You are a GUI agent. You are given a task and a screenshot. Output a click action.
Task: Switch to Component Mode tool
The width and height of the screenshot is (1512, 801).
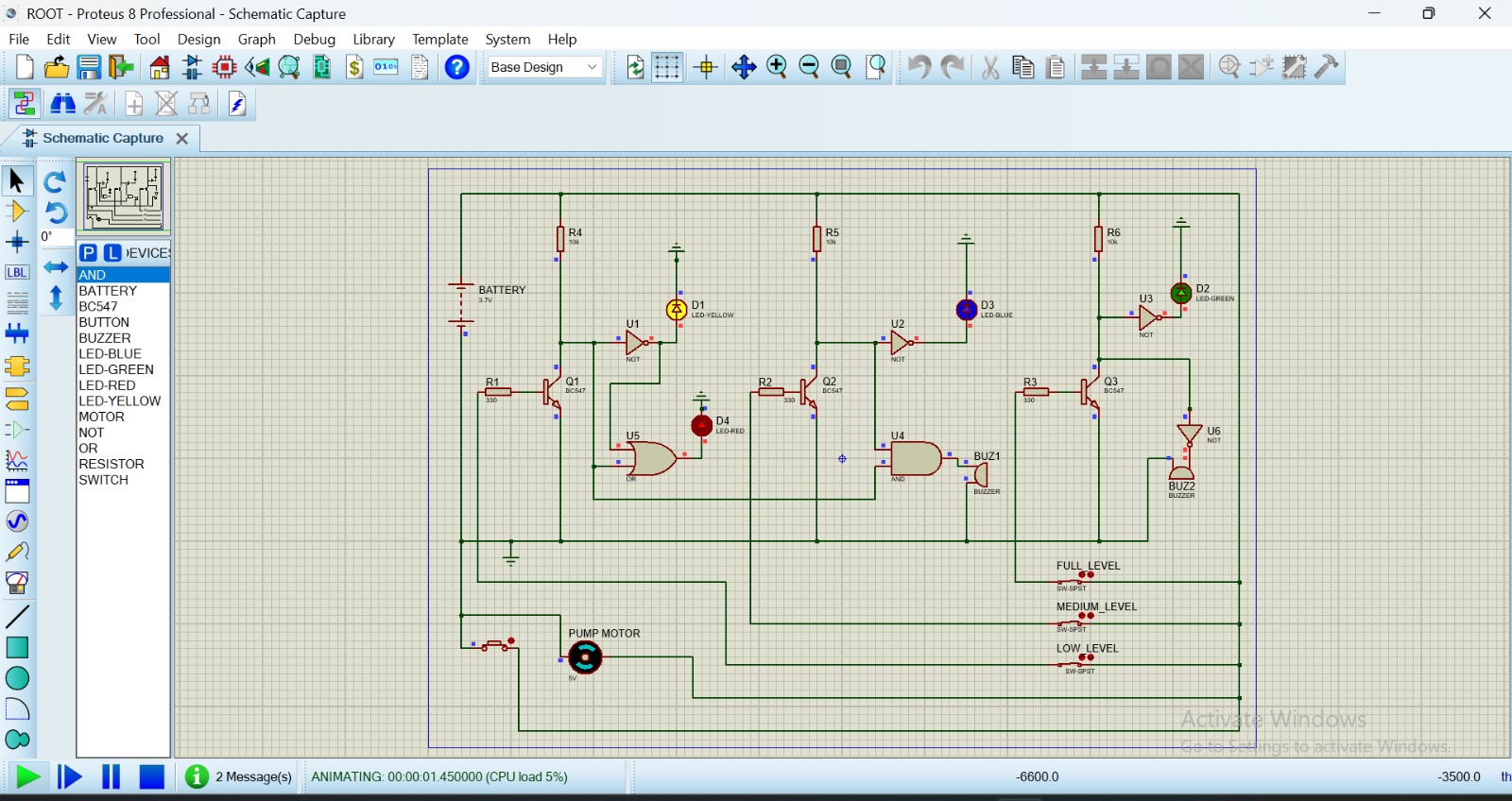coord(17,212)
